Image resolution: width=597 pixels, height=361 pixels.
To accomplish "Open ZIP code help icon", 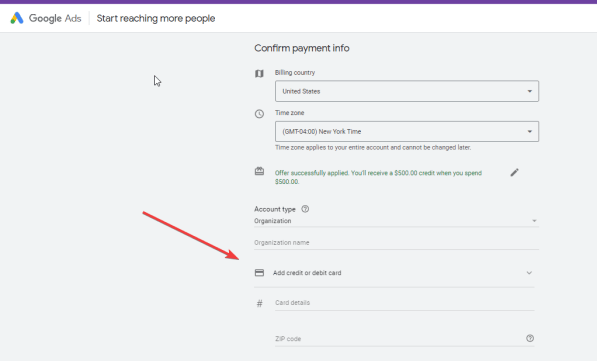I will tap(530, 338).
